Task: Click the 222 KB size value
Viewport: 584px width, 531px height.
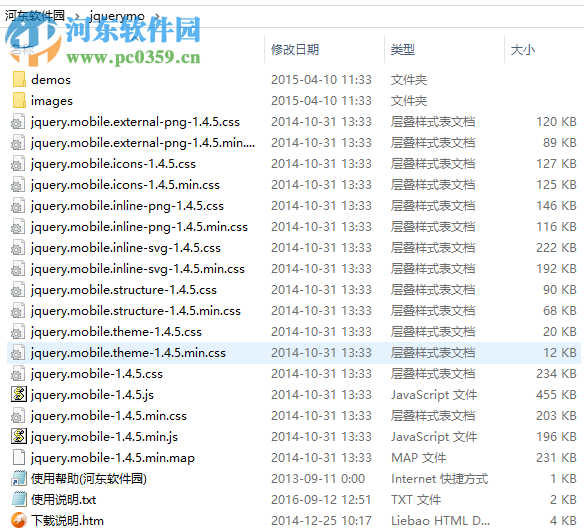Action: click(x=556, y=248)
